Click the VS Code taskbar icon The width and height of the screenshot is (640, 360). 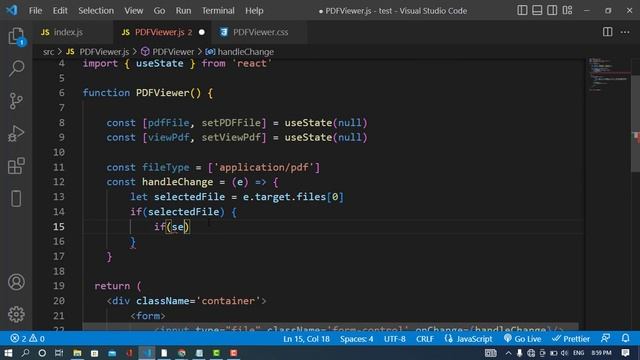click(147, 353)
